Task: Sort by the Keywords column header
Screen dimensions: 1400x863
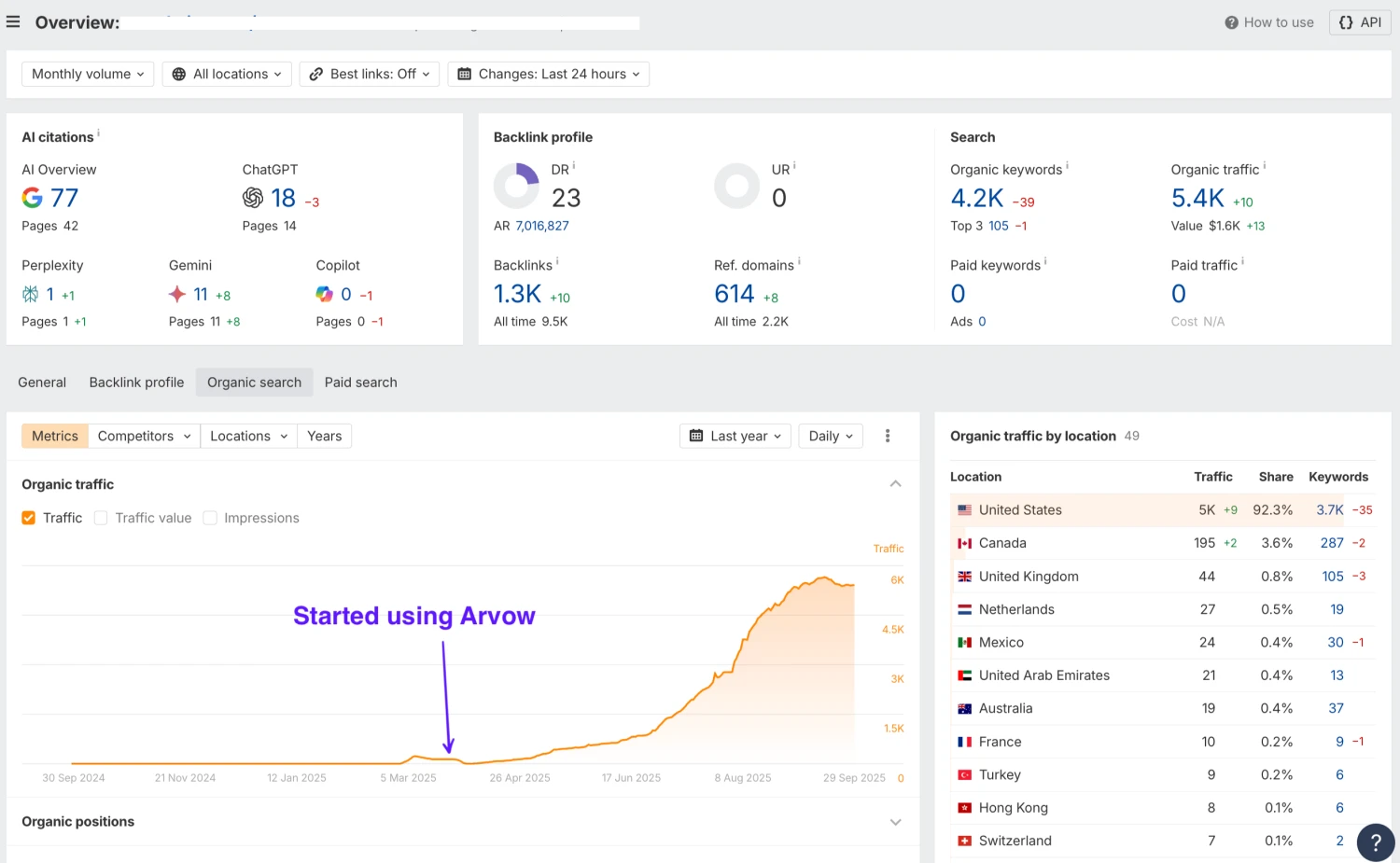Action: pos(1338,477)
